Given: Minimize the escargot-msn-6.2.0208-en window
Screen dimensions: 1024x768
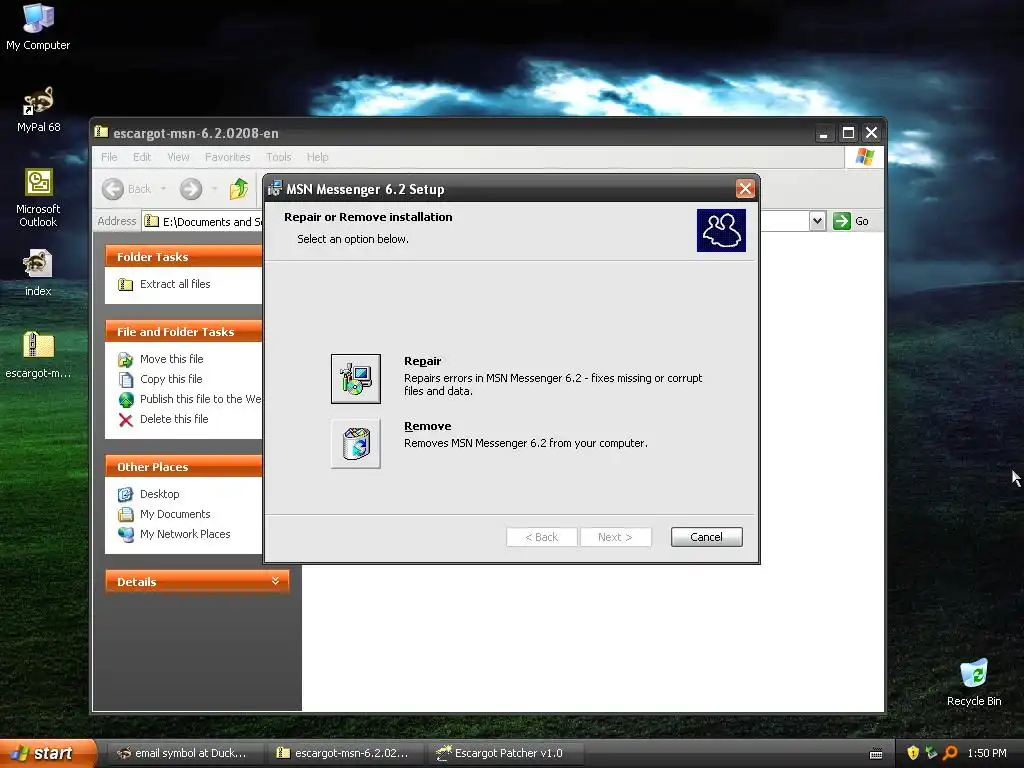Looking at the screenshot, I should click(x=824, y=133).
